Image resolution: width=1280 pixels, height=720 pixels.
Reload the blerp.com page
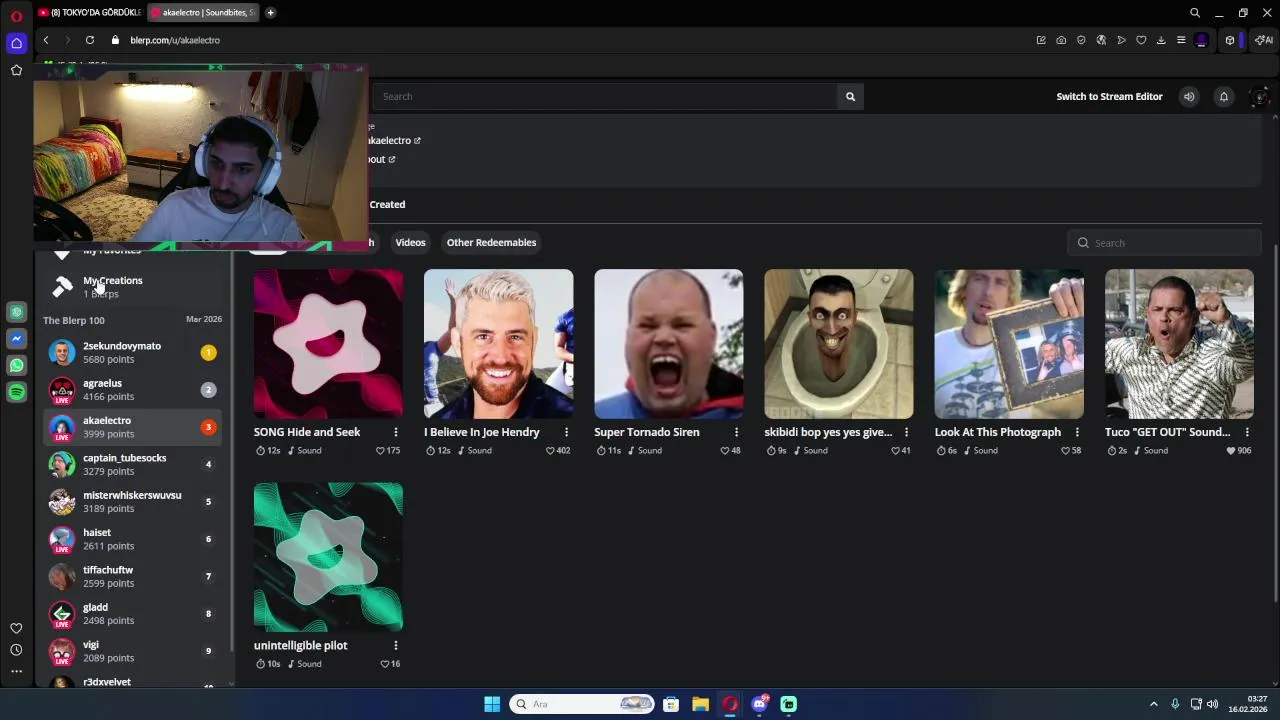pyautogui.click(x=90, y=40)
